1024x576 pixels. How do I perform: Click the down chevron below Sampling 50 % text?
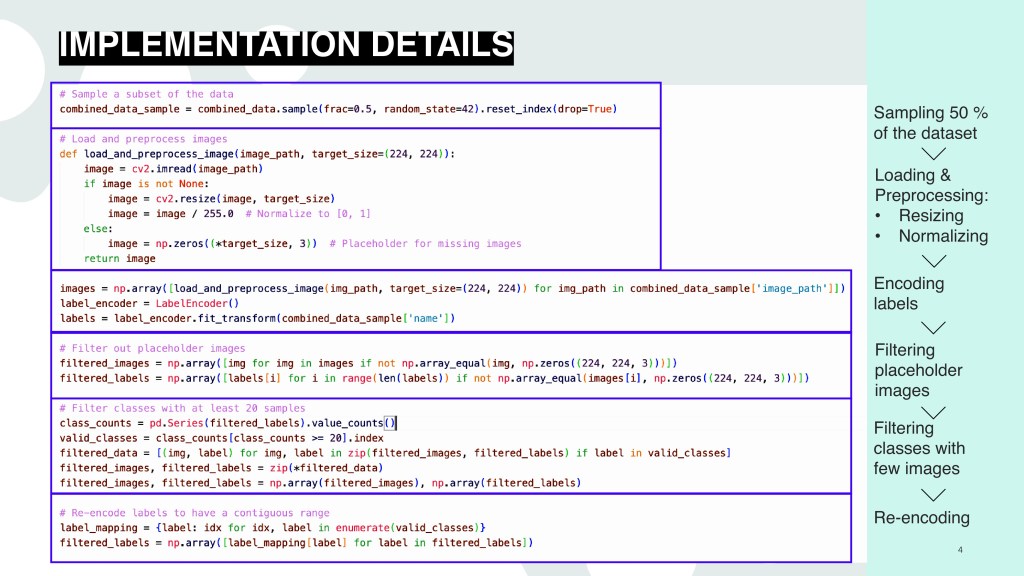click(x=933, y=153)
